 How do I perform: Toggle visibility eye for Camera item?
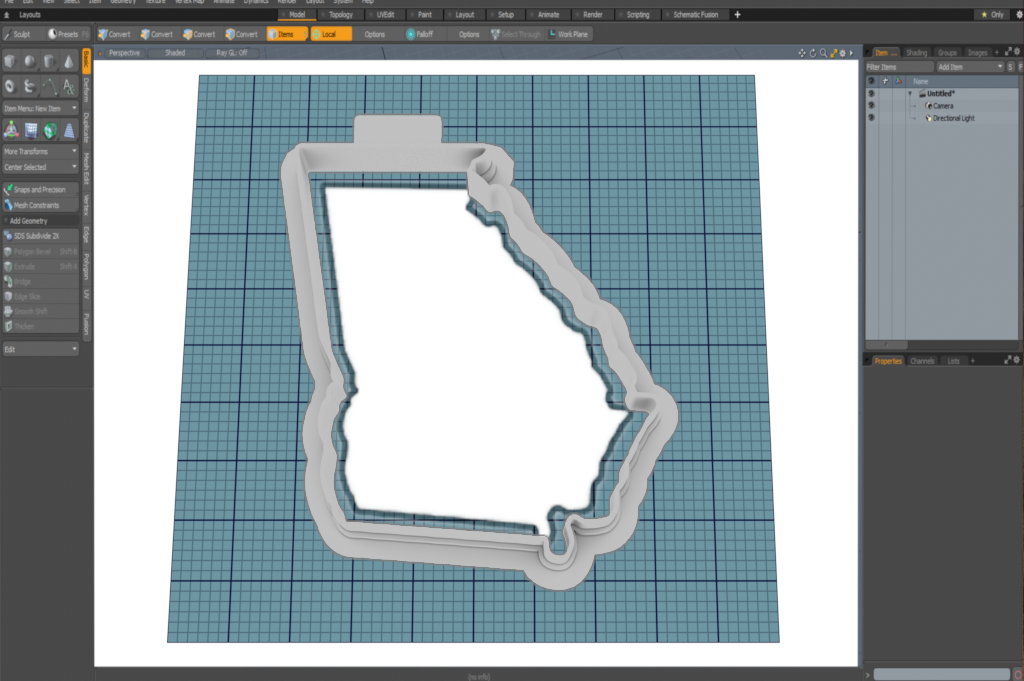click(x=871, y=105)
